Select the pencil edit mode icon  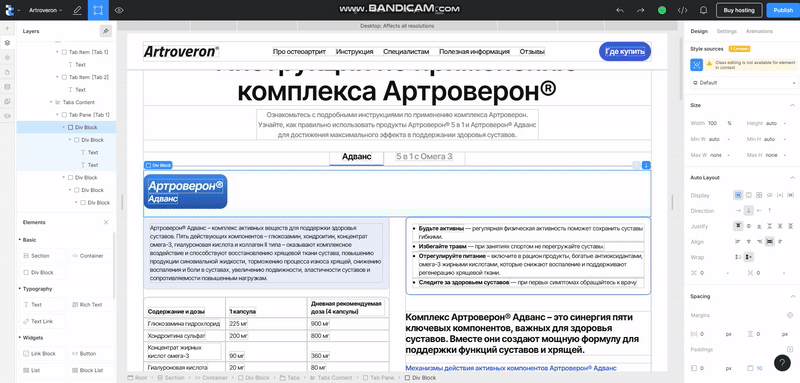click(77, 10)
